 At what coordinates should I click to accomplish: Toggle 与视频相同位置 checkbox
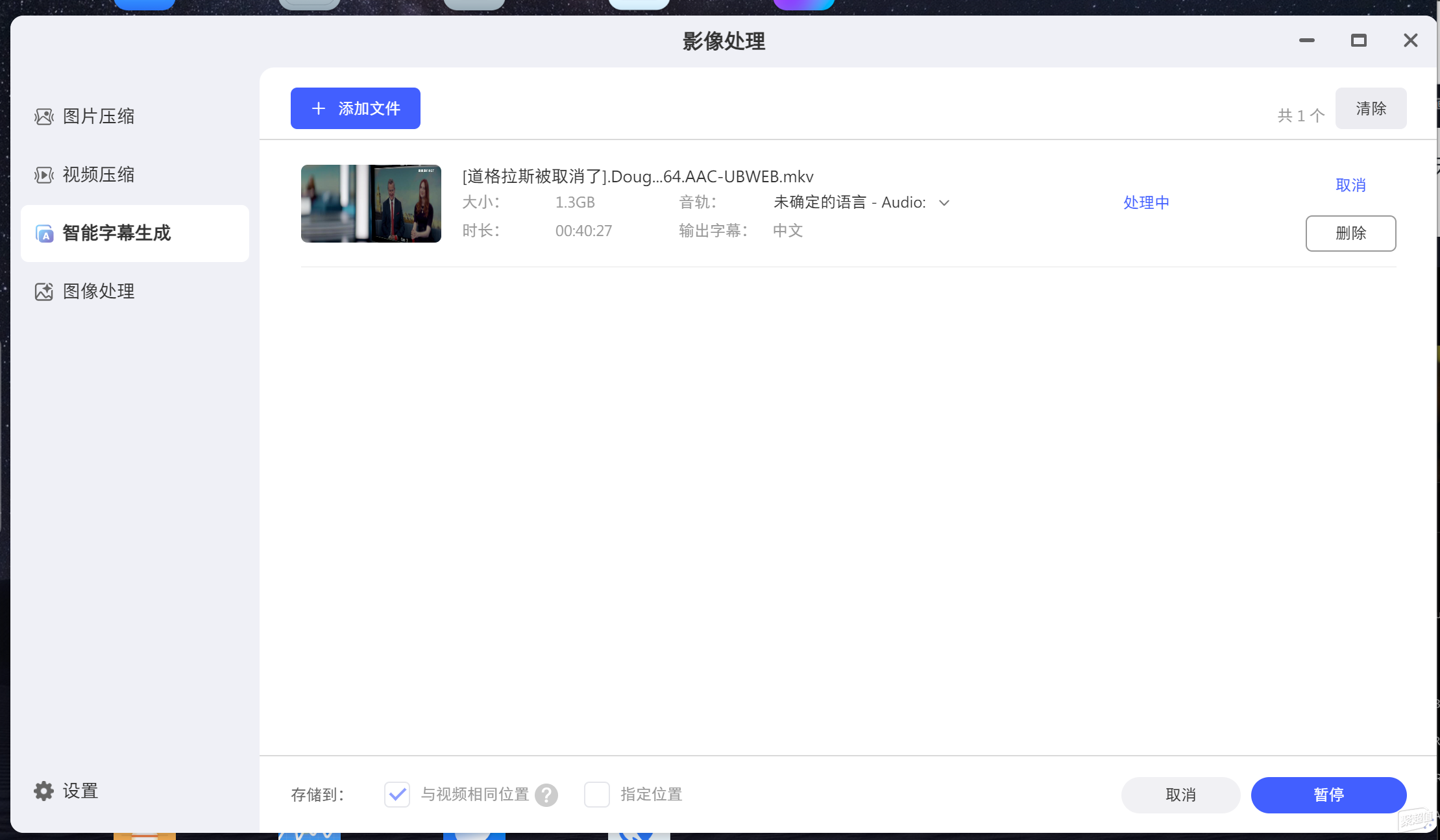click(x=397, y=795)
